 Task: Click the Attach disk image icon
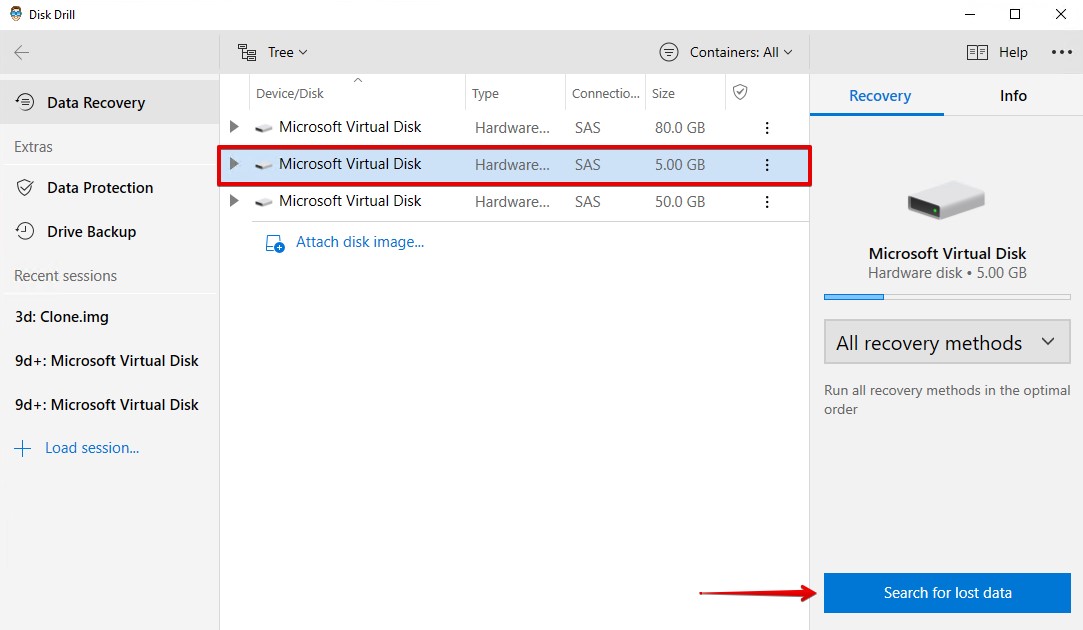pyautogui.click(x=275, y=243)
